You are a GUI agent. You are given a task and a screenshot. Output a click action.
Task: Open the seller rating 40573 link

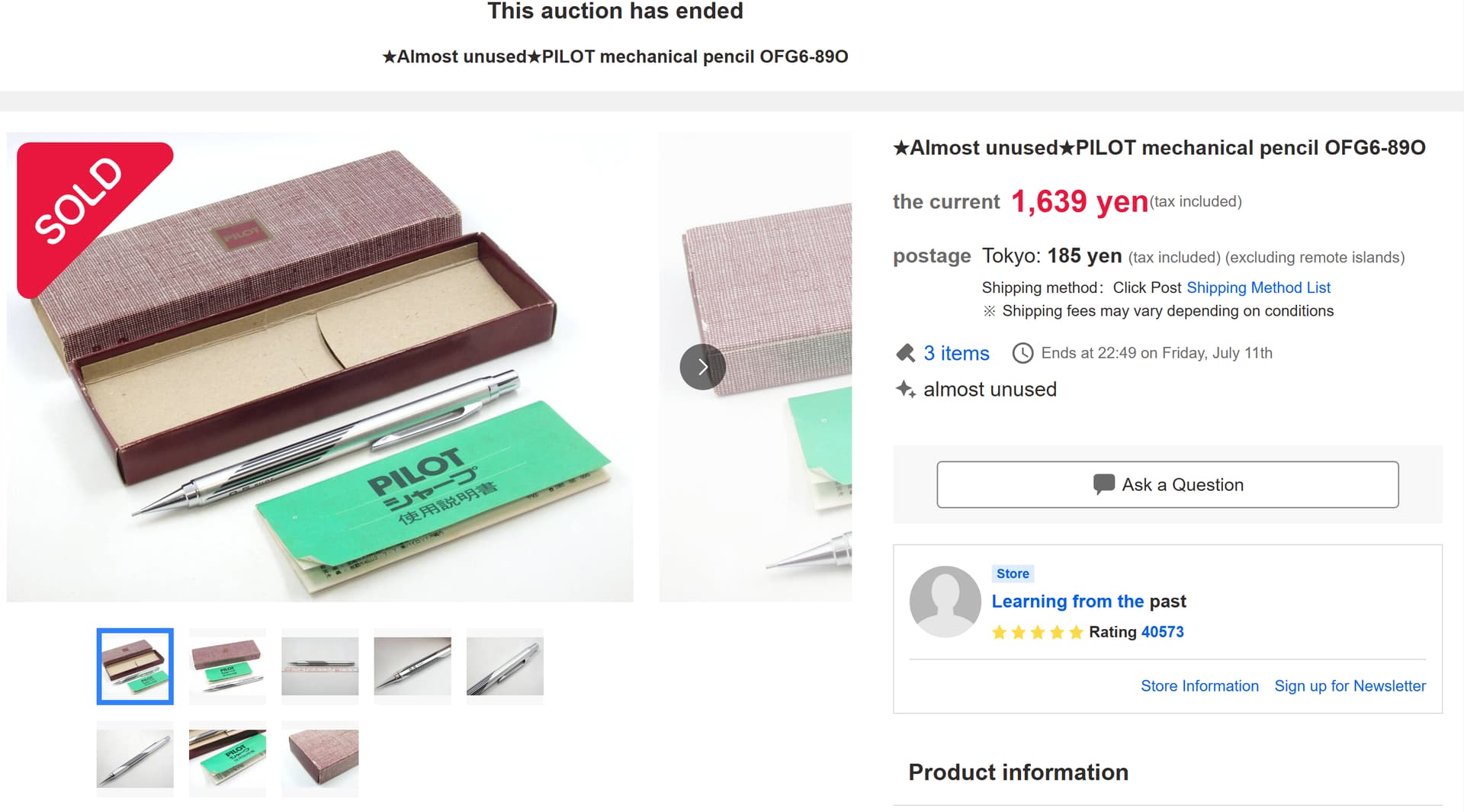(x=1162, y=632)
